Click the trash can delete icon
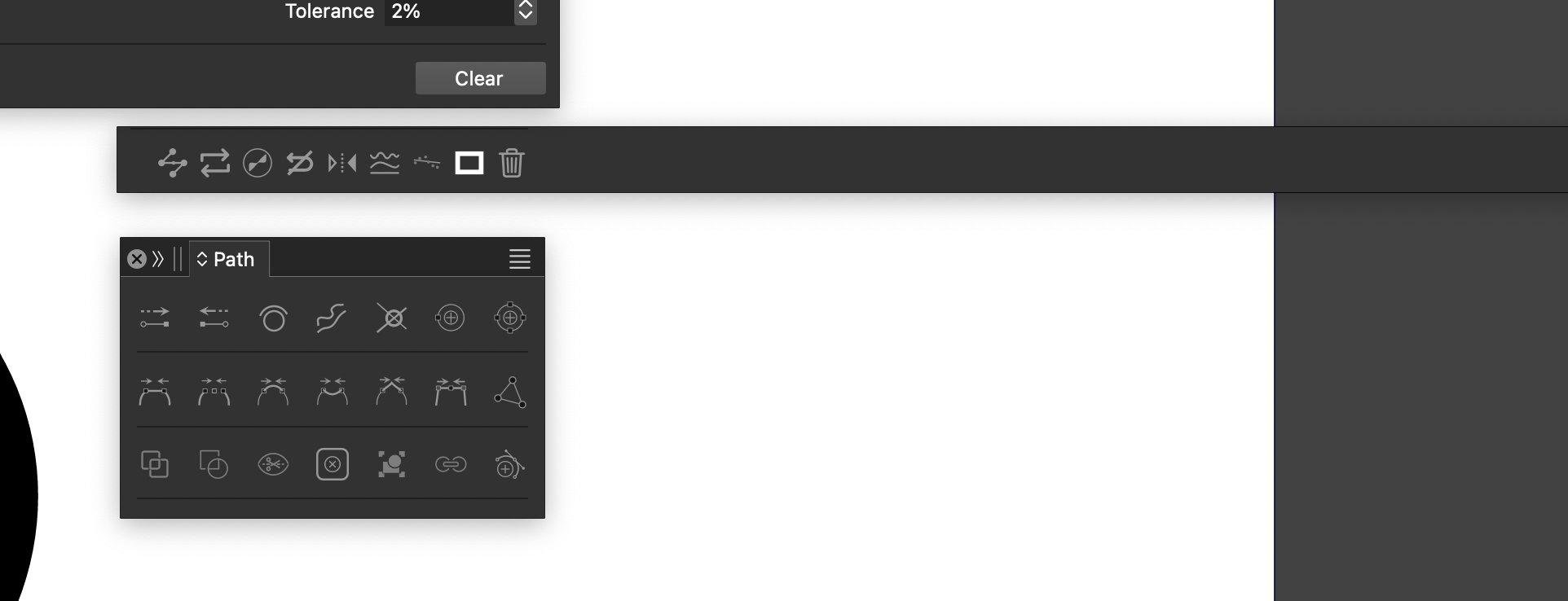 512,163
